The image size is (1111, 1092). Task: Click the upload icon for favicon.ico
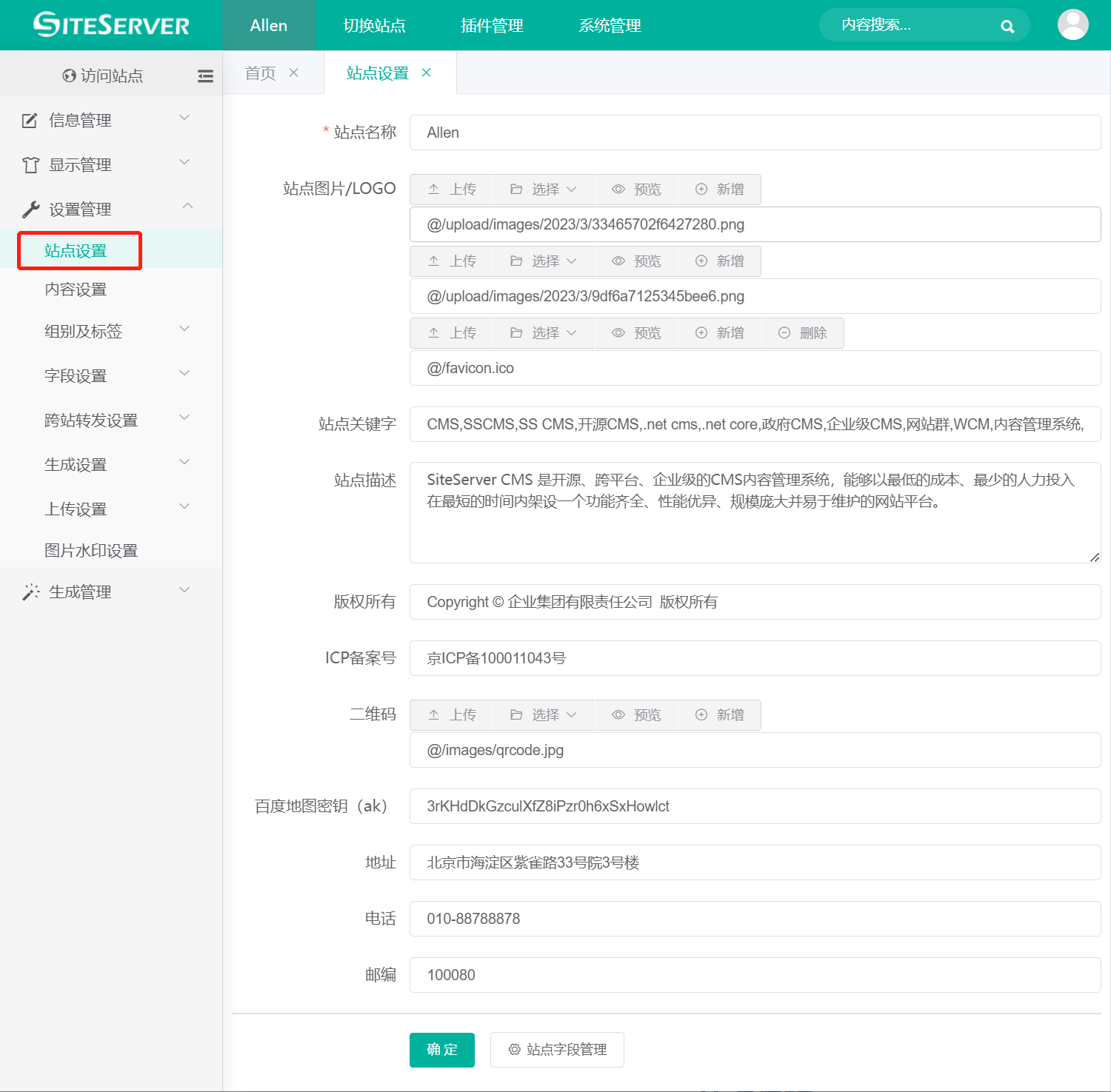click(452, 332)
